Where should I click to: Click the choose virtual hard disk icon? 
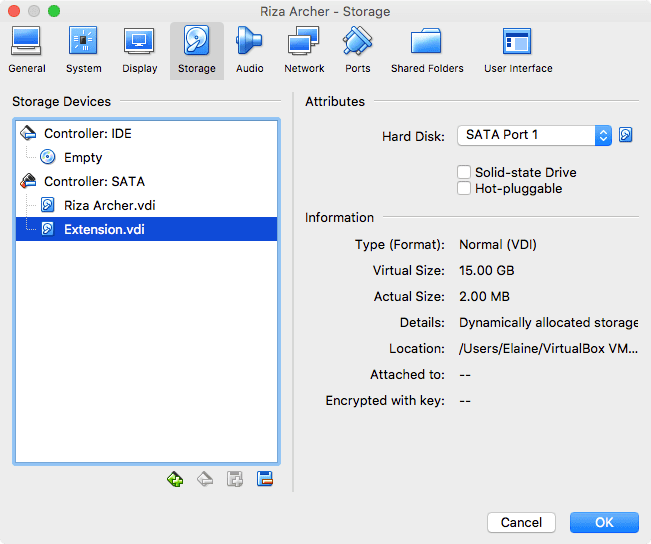(x=625, y=135)
